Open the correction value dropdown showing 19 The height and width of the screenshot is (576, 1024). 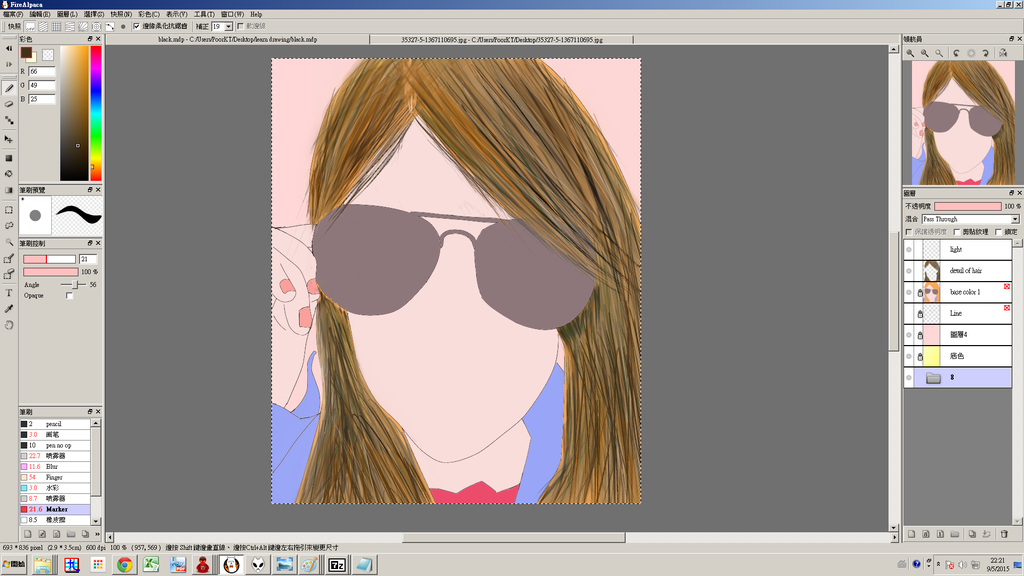click(x=222, y=26)
